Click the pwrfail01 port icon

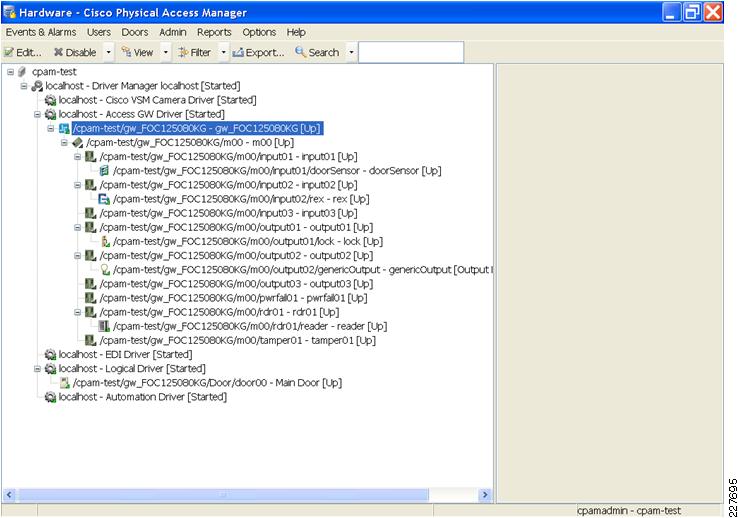tap(91, 298)
